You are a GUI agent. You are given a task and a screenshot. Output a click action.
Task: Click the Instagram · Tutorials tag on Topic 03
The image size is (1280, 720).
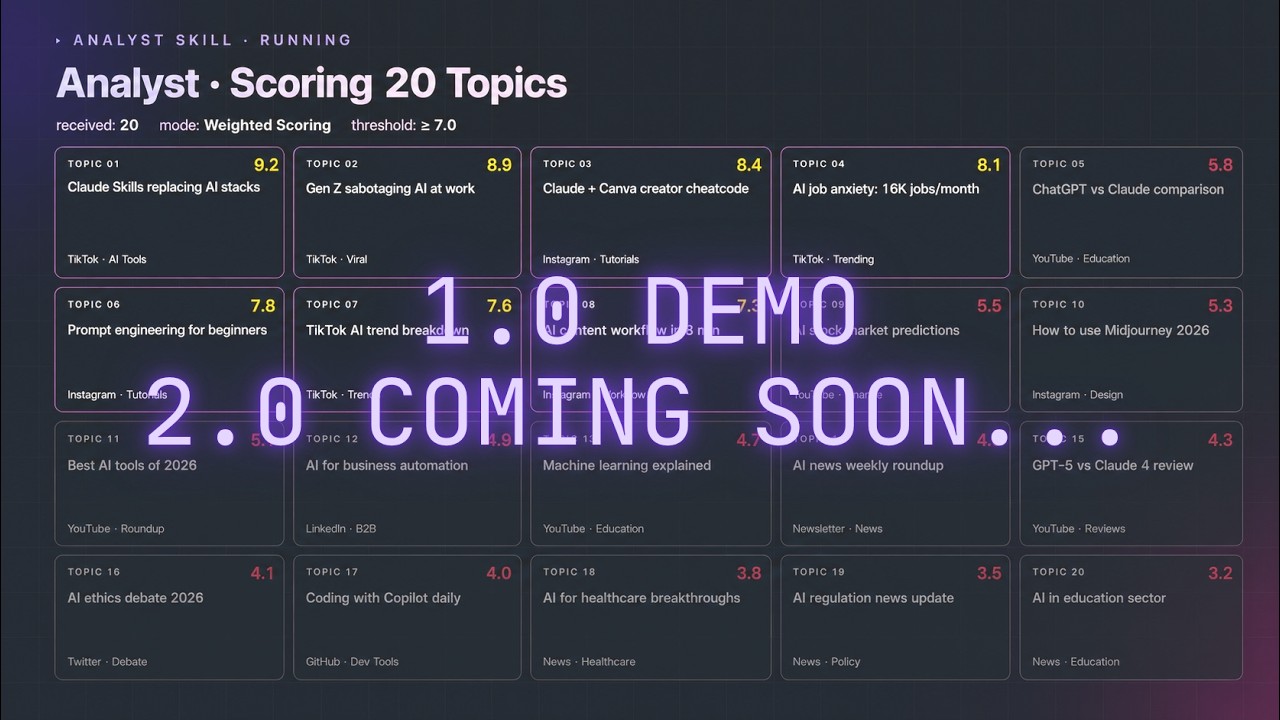591,259
